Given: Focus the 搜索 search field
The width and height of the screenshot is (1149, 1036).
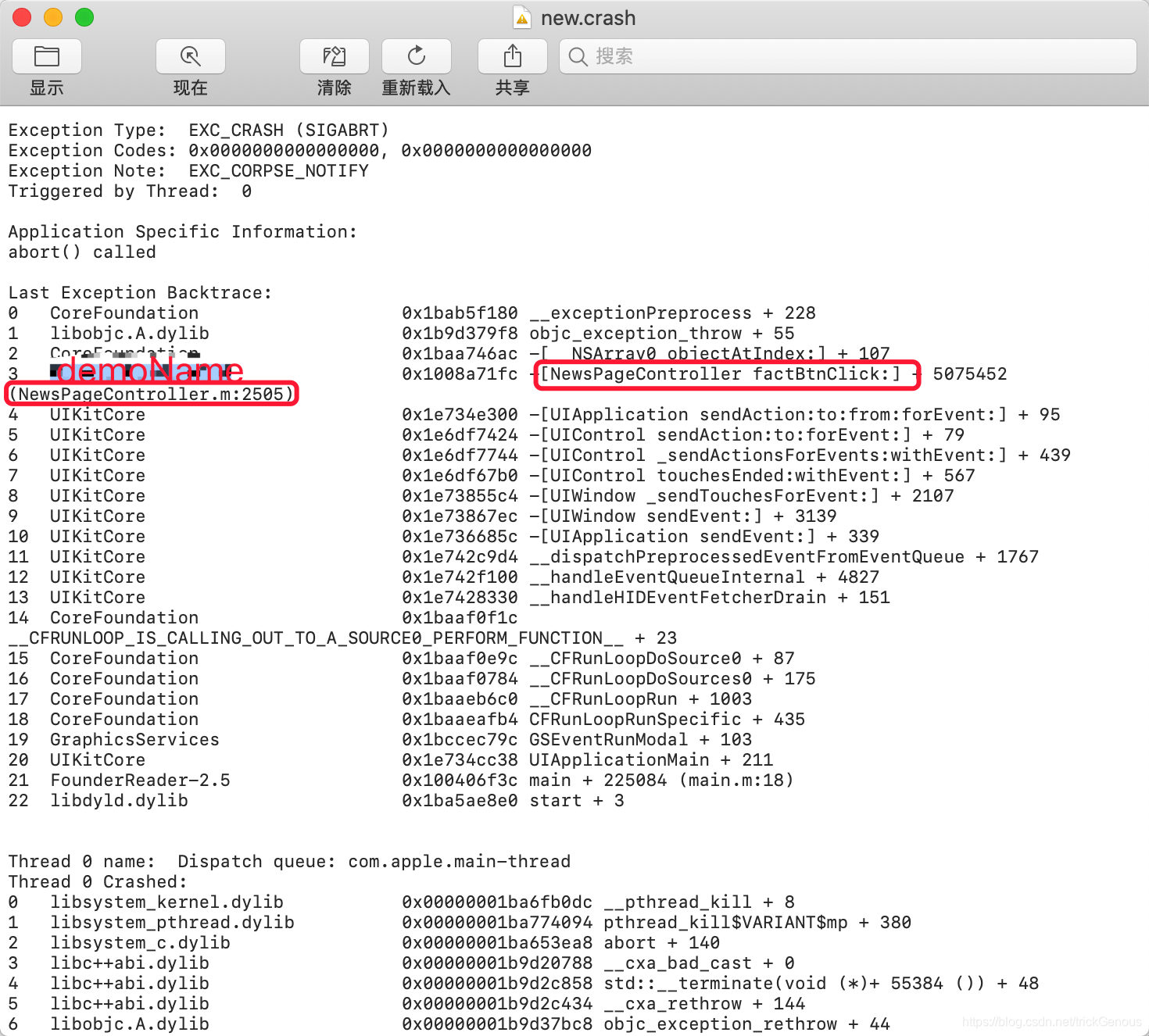Looking at the screenshot, I should coord(848,56).
